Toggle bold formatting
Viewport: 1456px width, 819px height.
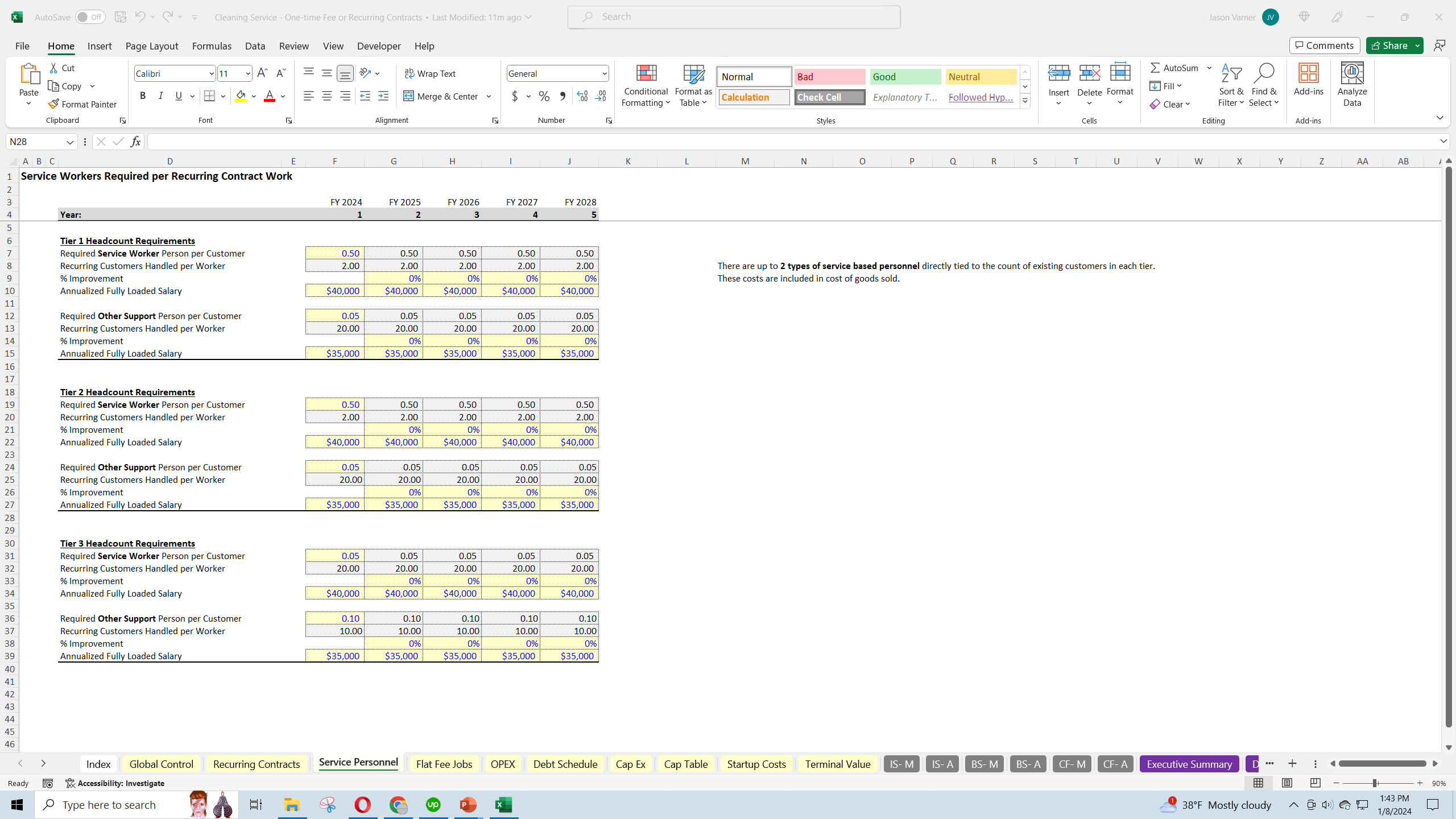coord(143,96)
